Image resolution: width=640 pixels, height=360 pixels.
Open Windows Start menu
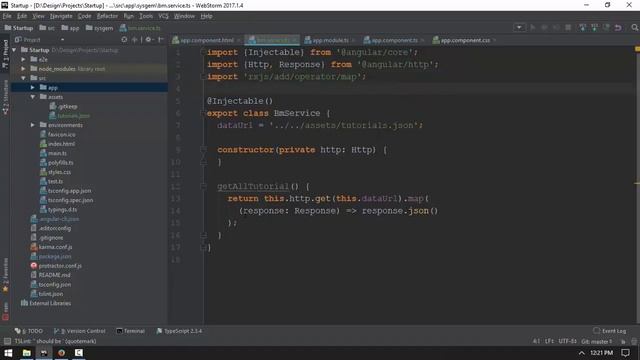coord(8,353)
